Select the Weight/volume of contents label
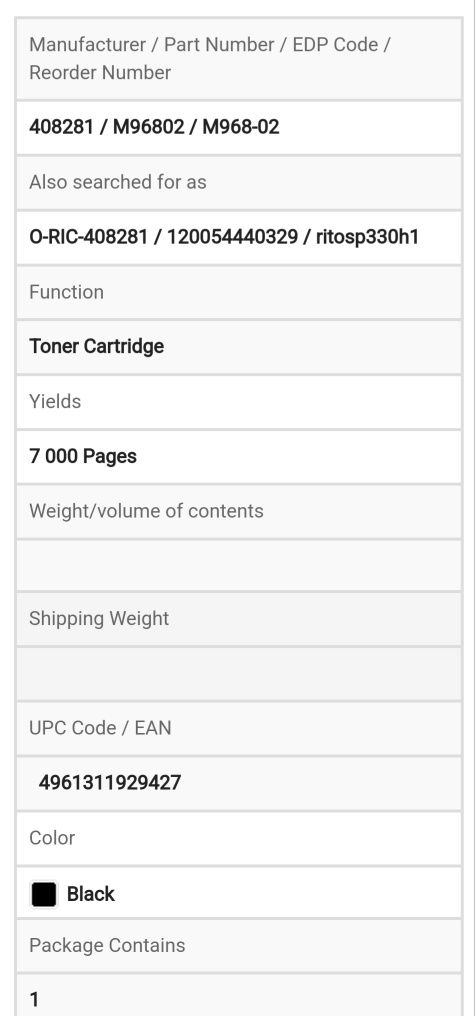The width and height of the screenshot is (475, 1016). click(x=146, y=511)
